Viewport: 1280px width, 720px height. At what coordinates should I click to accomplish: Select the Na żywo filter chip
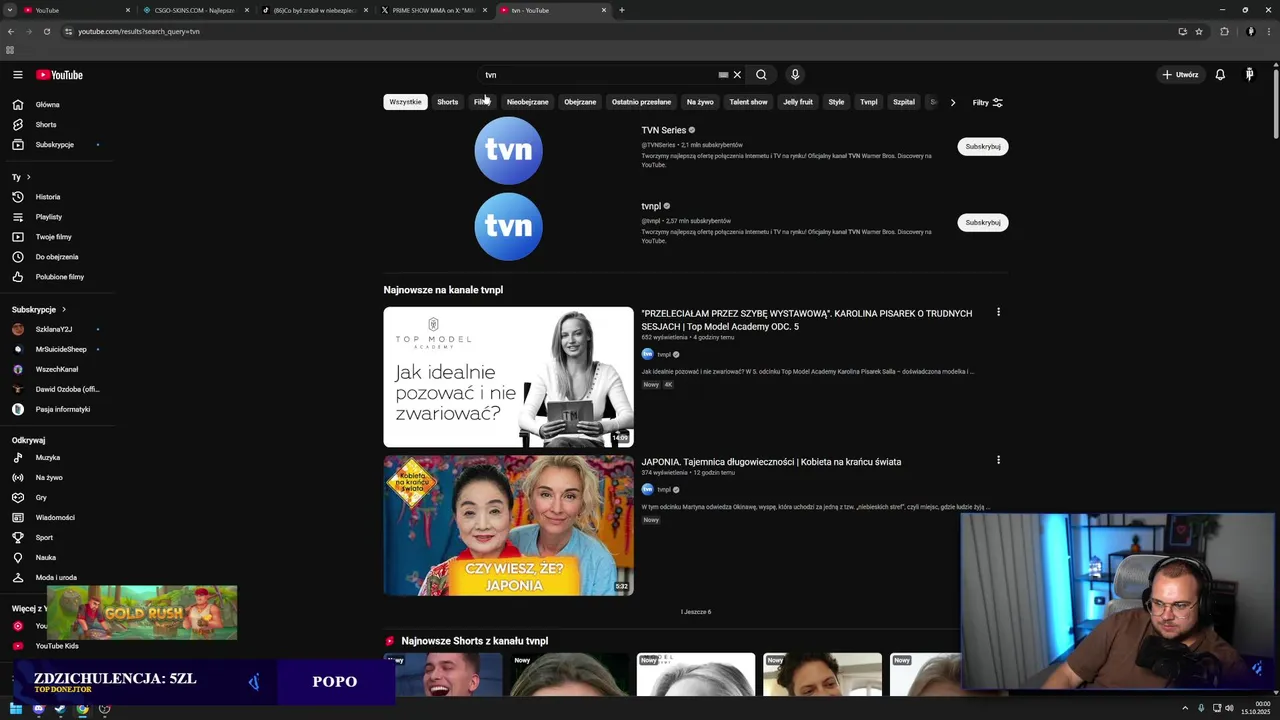tap(700, 102)
